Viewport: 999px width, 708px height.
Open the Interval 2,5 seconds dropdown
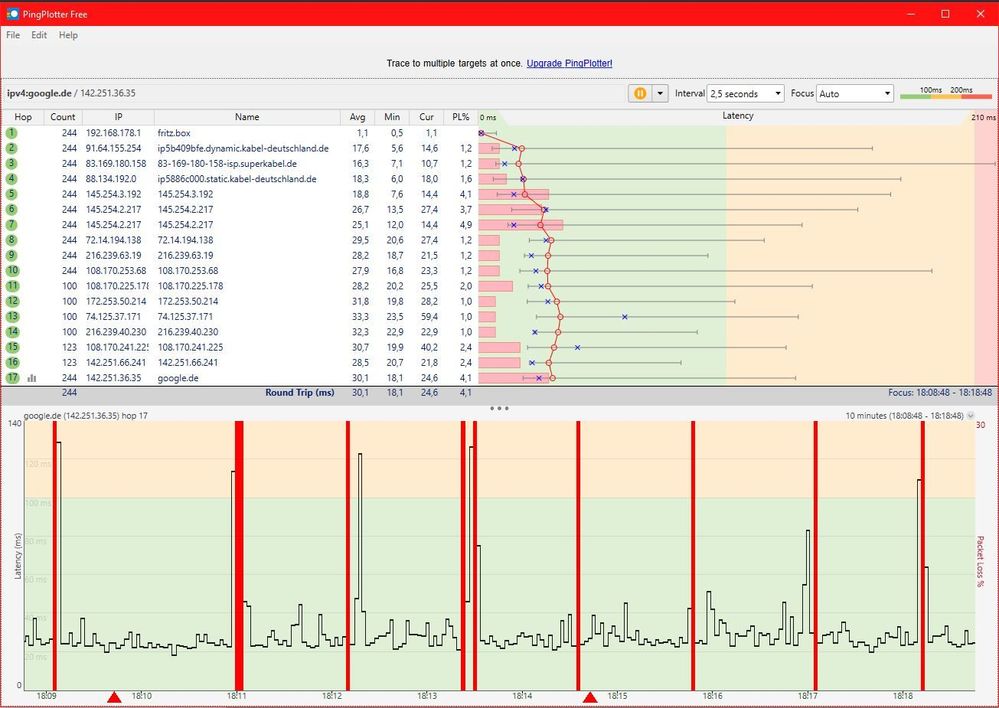coord(745,94)
